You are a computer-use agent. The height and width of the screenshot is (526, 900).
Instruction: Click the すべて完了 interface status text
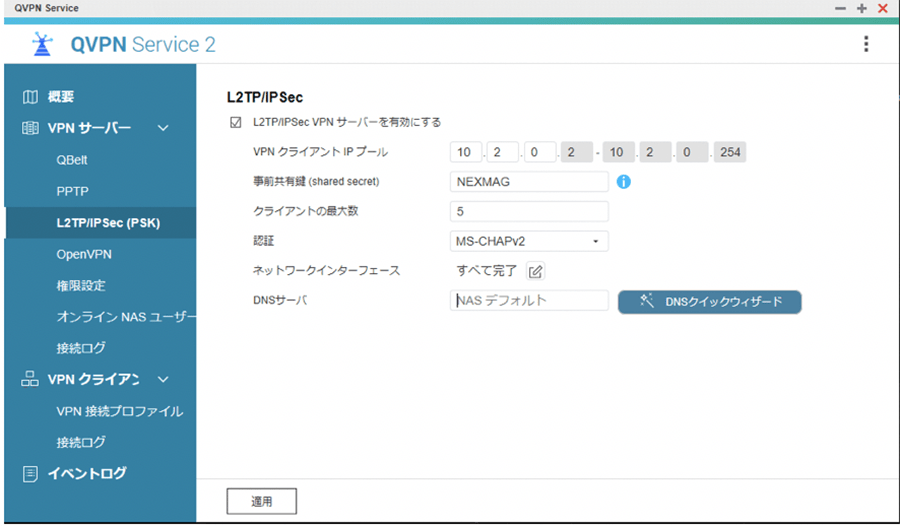487,270
